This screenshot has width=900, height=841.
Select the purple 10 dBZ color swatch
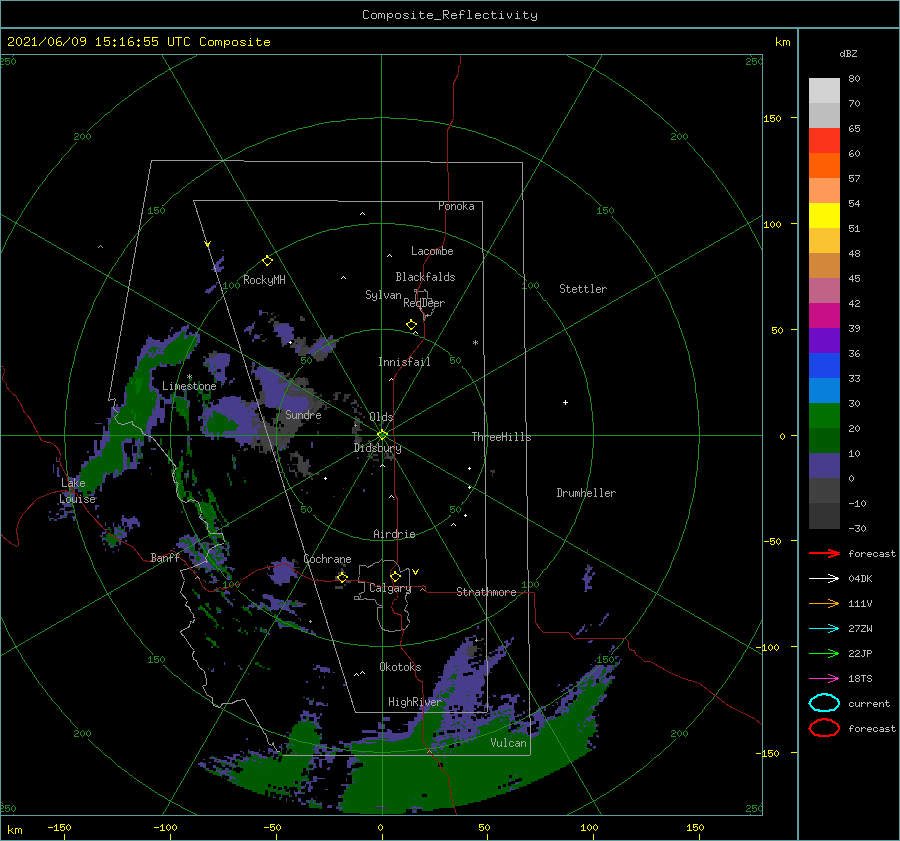(x=824, y=465)
